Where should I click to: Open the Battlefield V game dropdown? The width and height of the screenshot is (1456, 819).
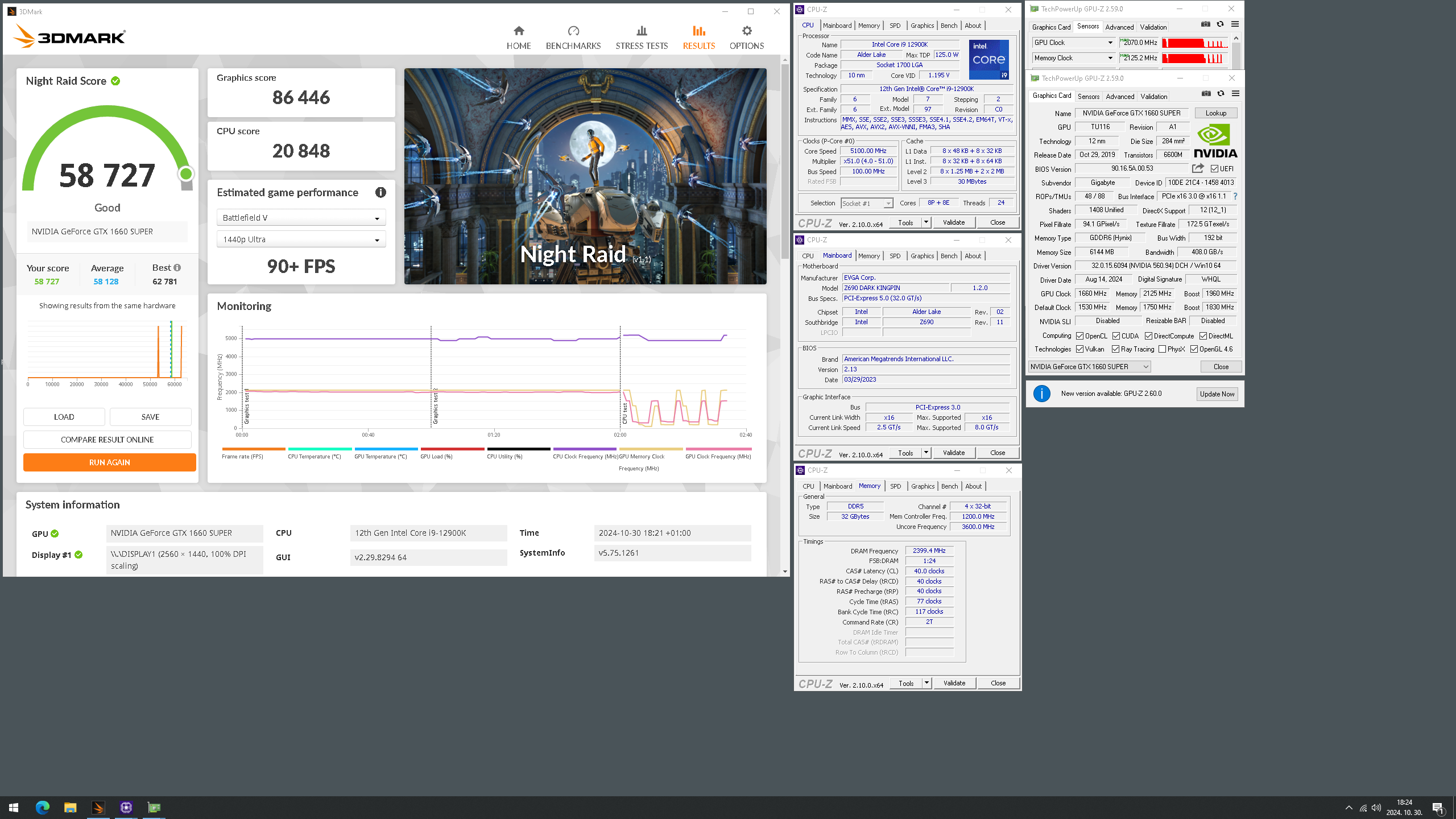coord(301,218)
